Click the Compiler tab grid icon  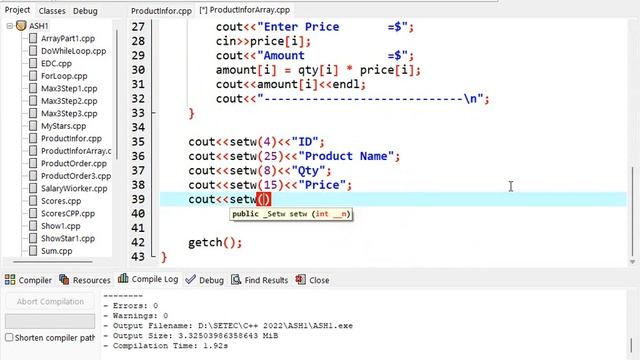tap(10, 280)
